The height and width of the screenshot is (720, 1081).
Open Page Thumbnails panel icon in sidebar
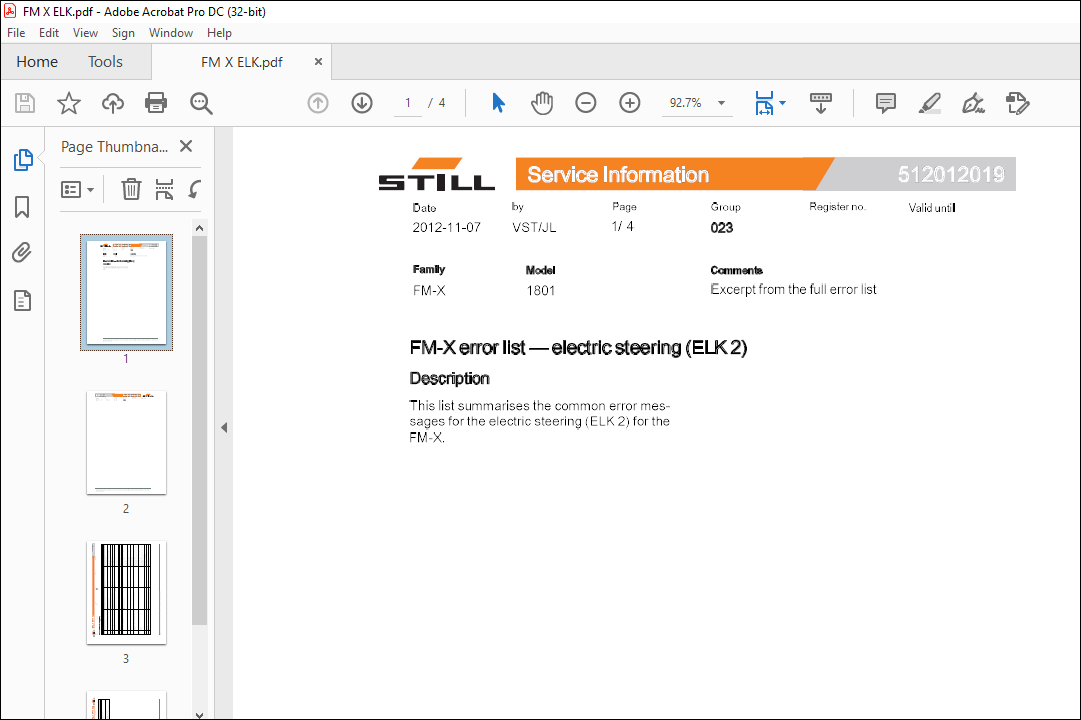coord(23,159)
